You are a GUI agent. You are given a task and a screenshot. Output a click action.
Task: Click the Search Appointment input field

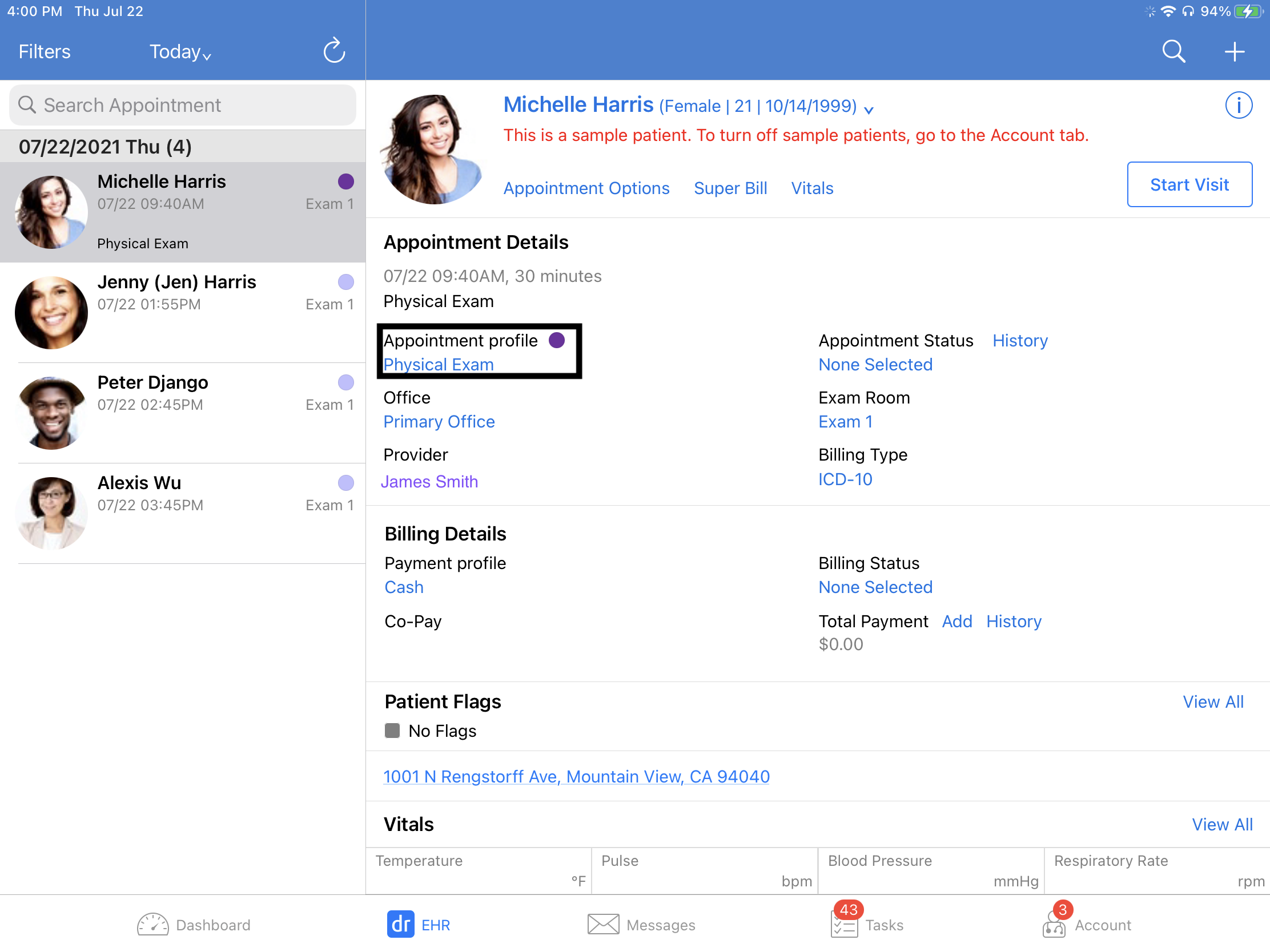click(x=183, y=104)
